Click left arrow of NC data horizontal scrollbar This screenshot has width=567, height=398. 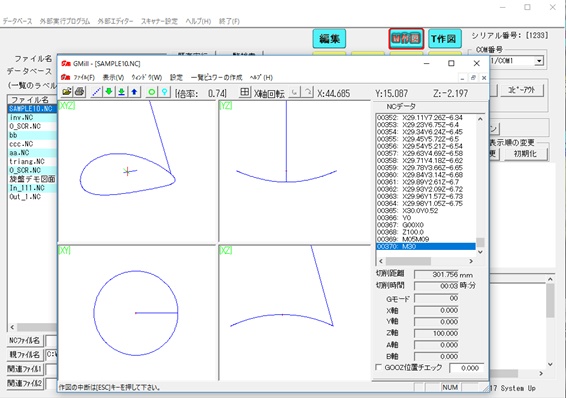coord(380,261)
